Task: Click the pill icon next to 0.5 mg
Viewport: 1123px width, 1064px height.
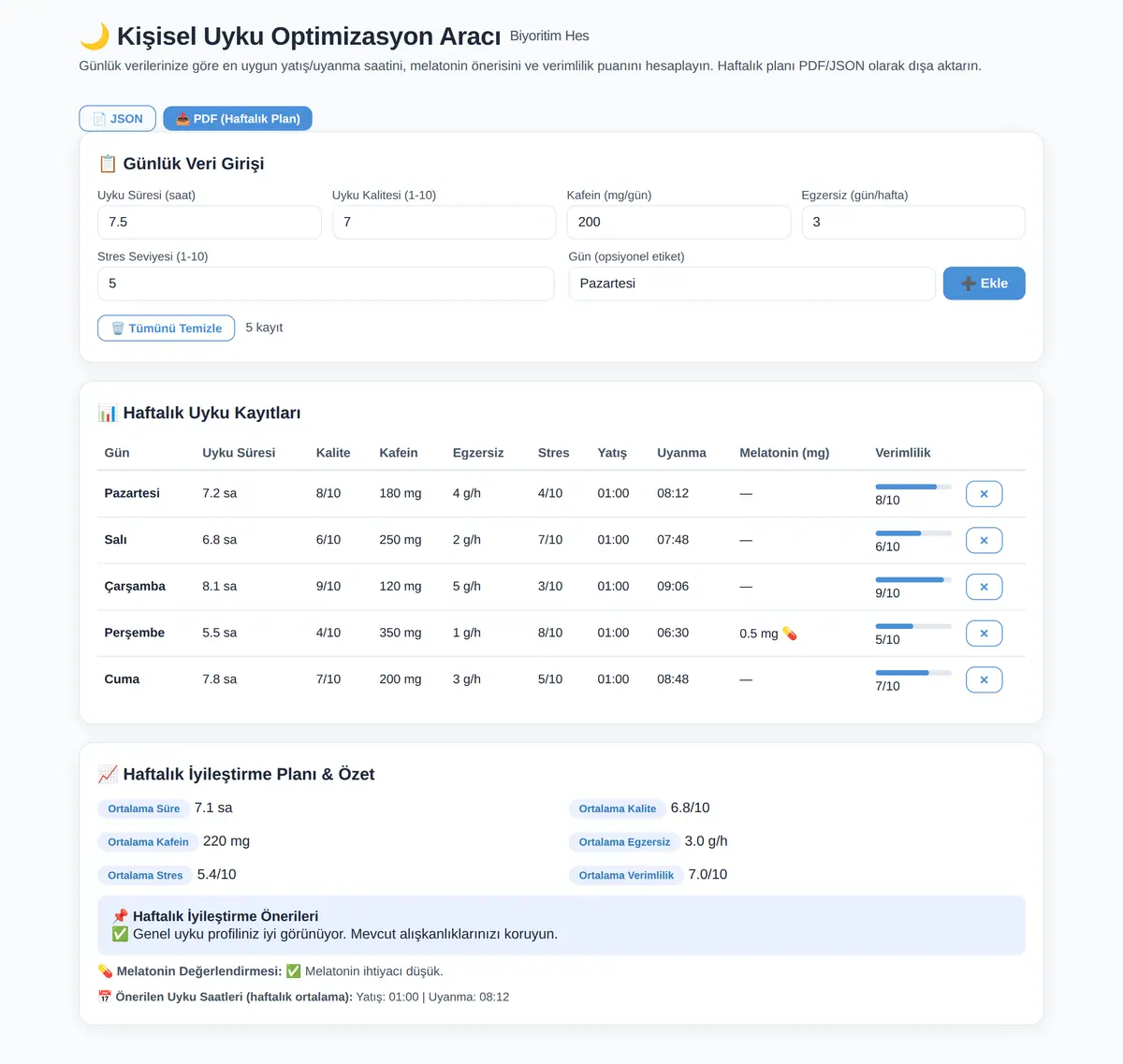Action: 790,634
